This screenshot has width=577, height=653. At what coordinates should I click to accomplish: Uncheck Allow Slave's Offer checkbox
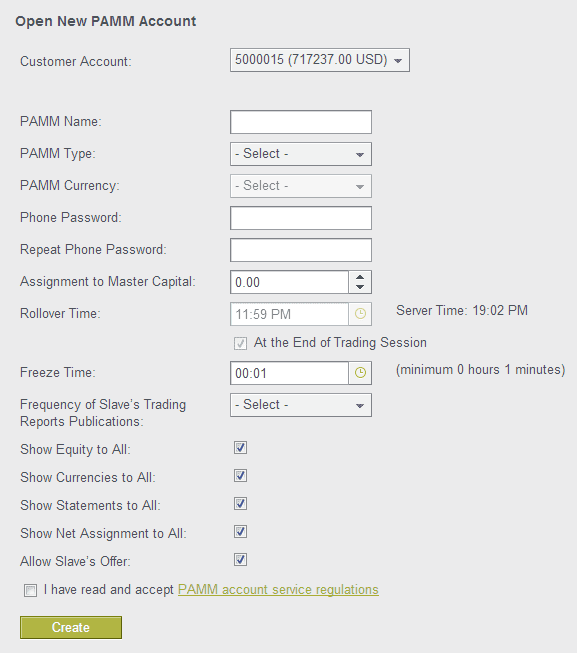click(x=240, y=559)
